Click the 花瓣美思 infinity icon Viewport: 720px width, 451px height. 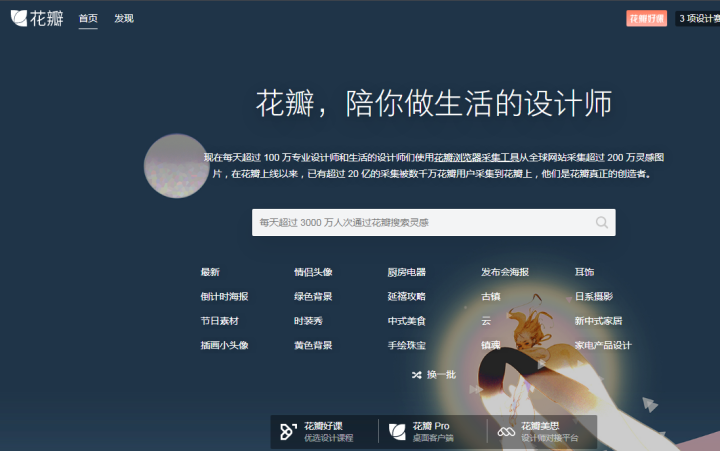click(x=506, y=432)
